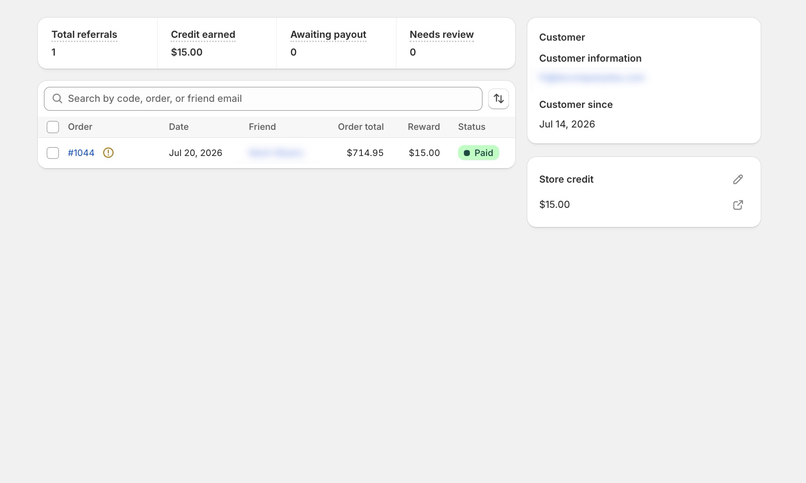The height and width of the screenshot is (483, 806).
Task: Sort by the Date column header
Action: 178,127
